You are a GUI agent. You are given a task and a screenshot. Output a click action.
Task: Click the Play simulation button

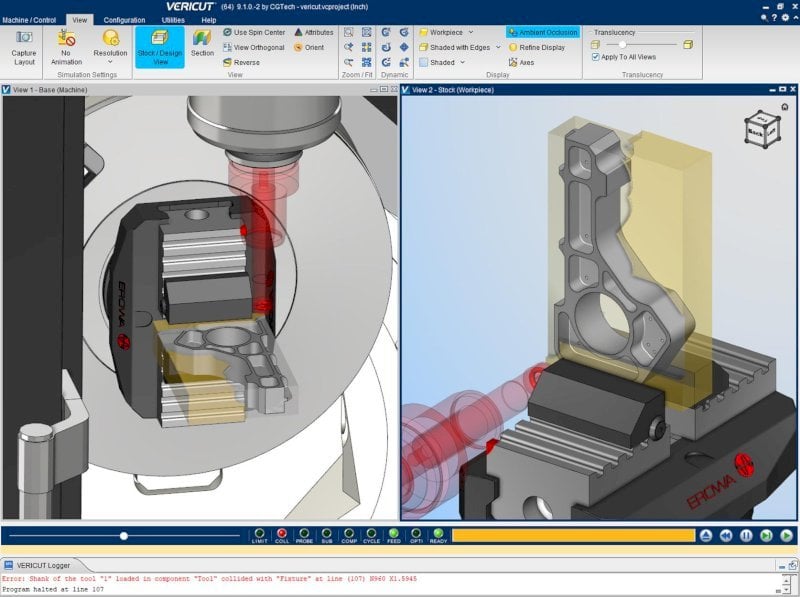coord(786,535)
